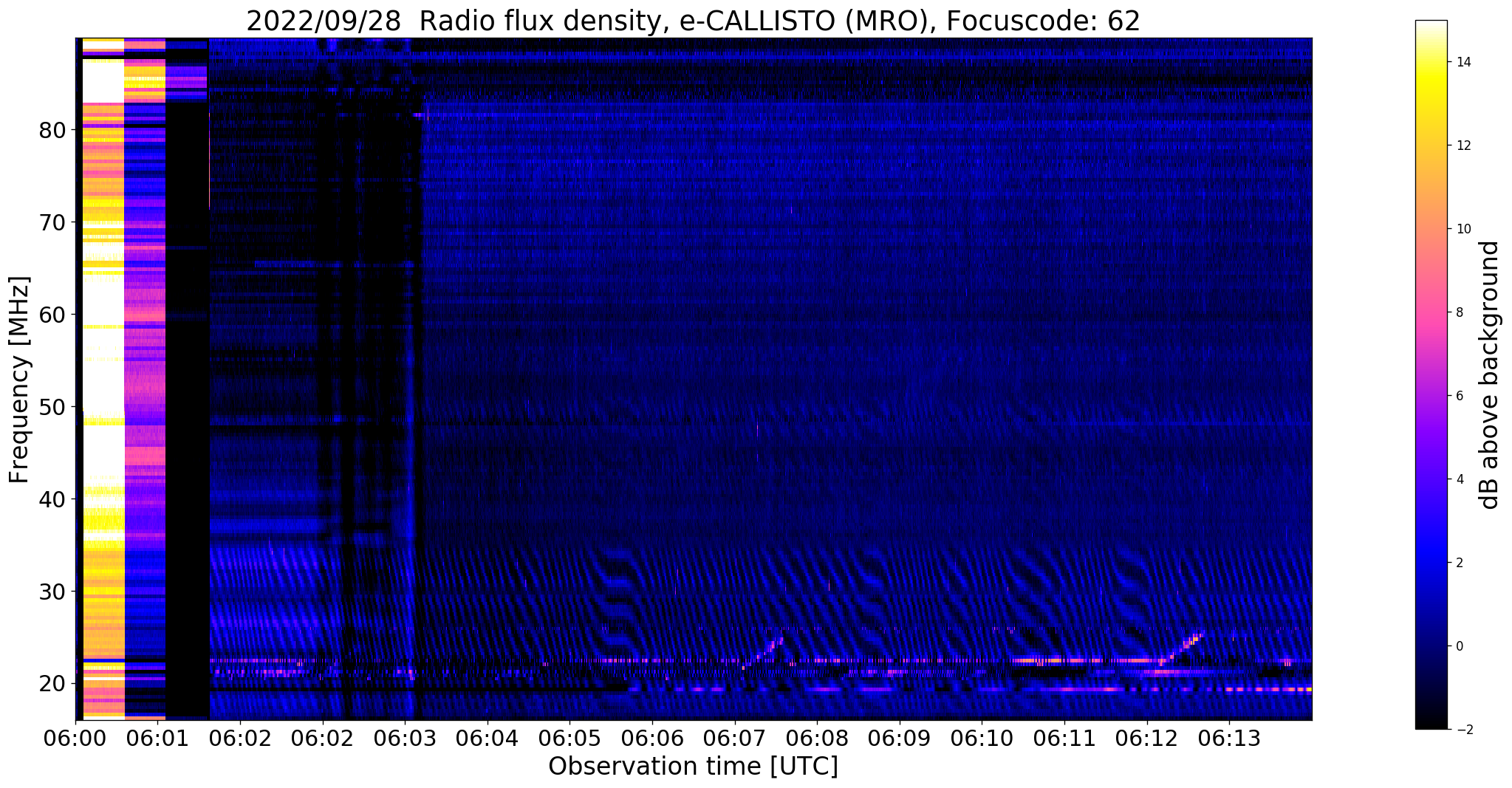Click the colorbar tick labeled 10
Viewport: 1512px width, 788px height.
[1463, 229]
